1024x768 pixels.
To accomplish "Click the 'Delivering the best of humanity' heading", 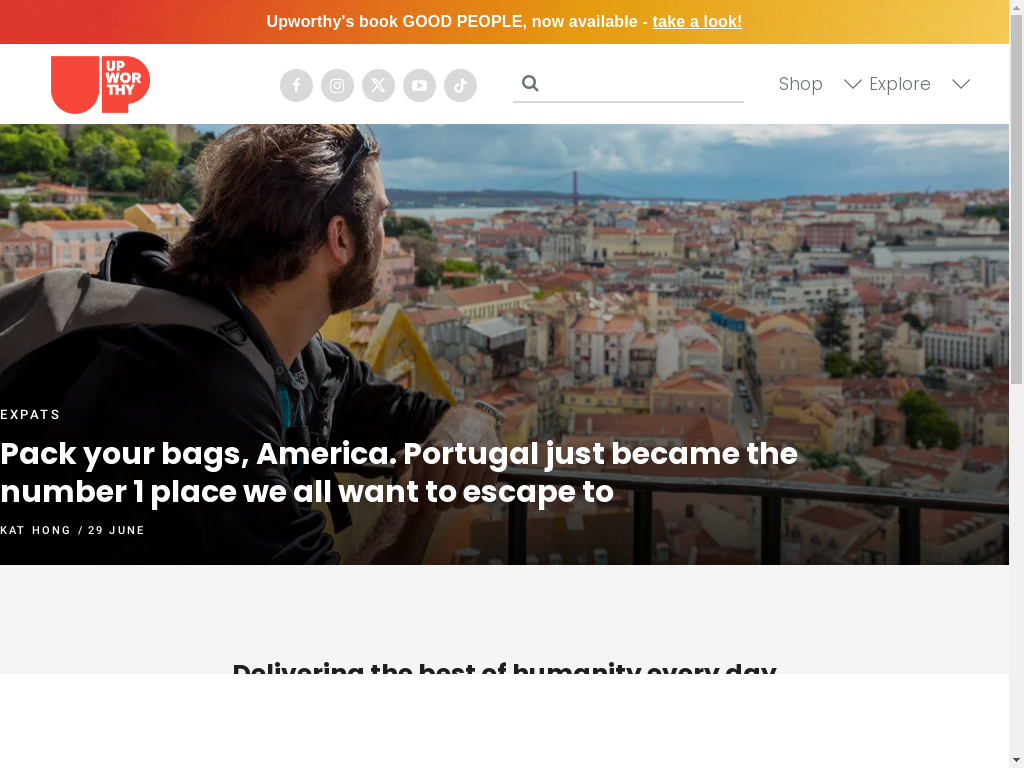I will pyautogui.click(x=504, y=669).
